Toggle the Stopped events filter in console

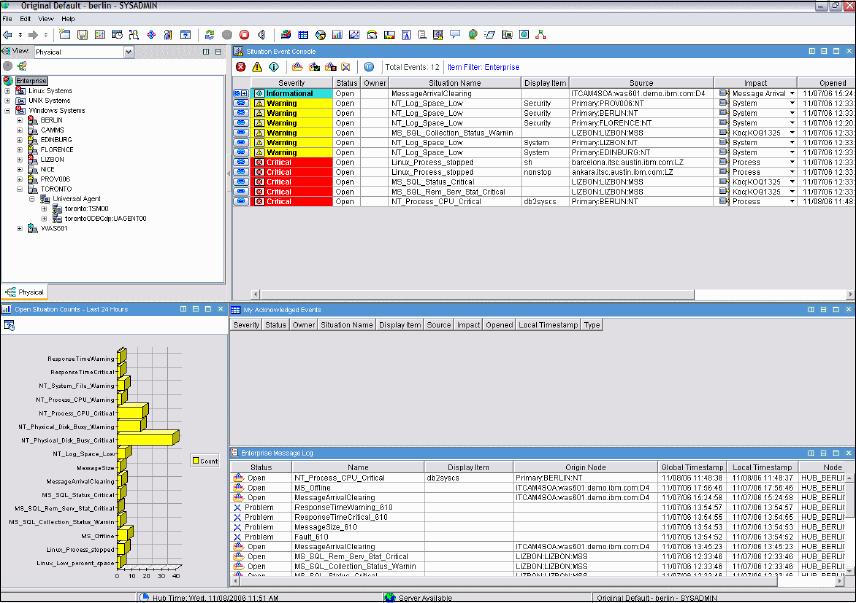click(331, 67)
